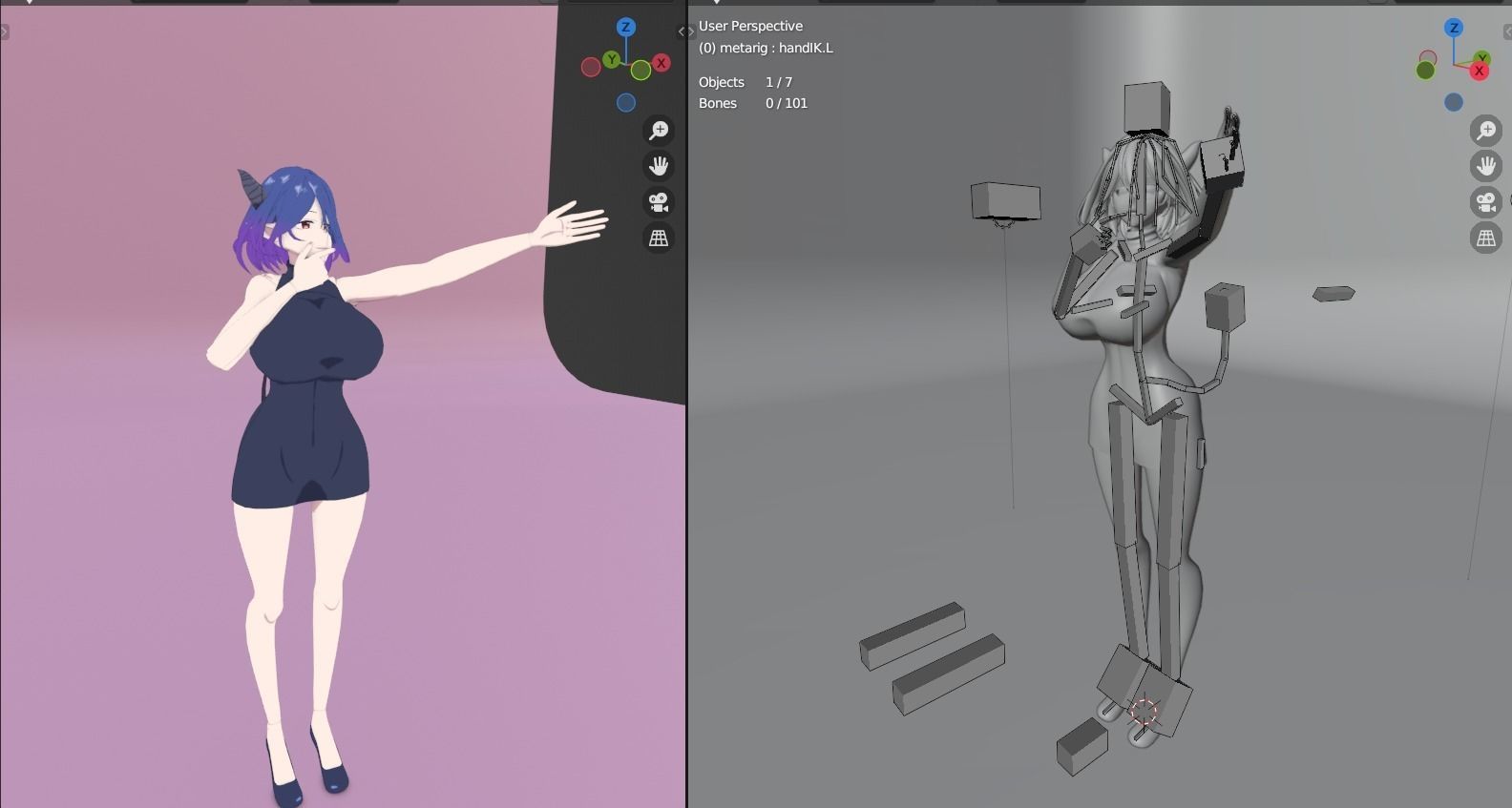The width and height of the screenshot is (1512, 808).
Task: Click the pan hand icon in right viewport
Action: tap(1486, 166)
